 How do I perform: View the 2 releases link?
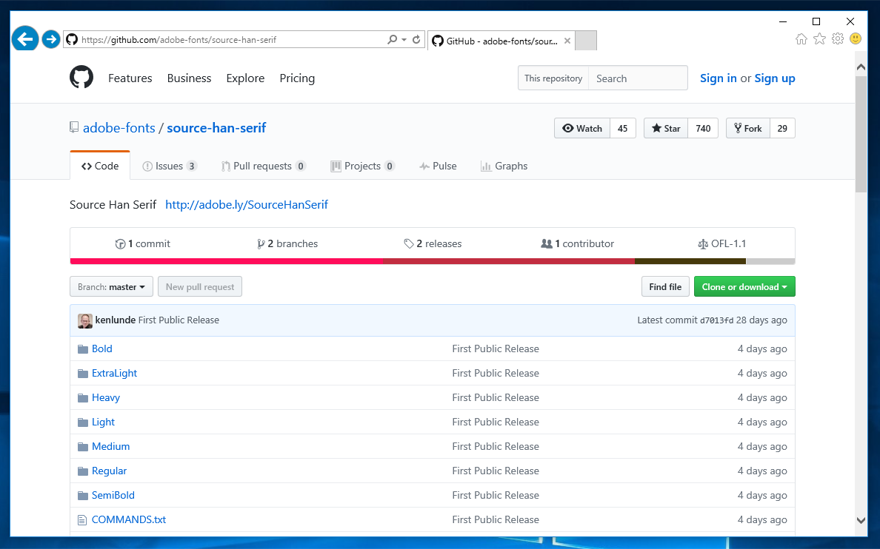click(433, 244)
